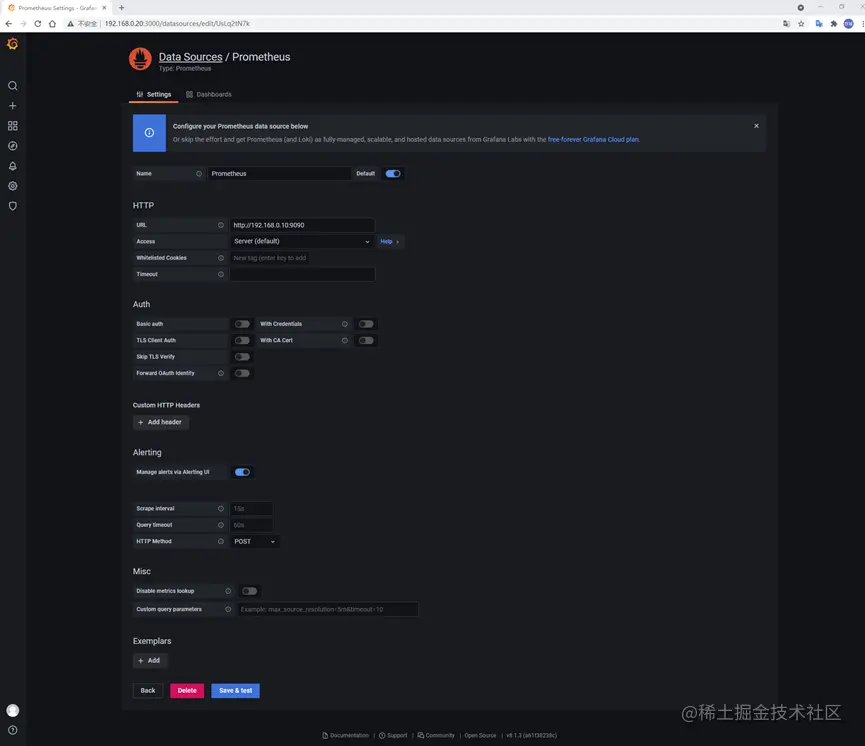The width and height of the screenshot is (865, 746).
Task: Click info icon beside Whitelisted Cookies
Action: (x=221, y=258)
